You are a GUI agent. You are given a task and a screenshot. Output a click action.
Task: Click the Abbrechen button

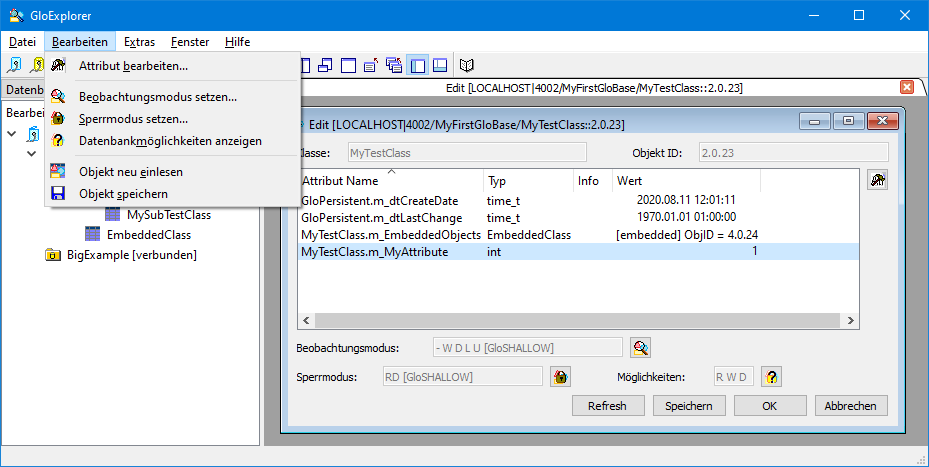(851, 406)
